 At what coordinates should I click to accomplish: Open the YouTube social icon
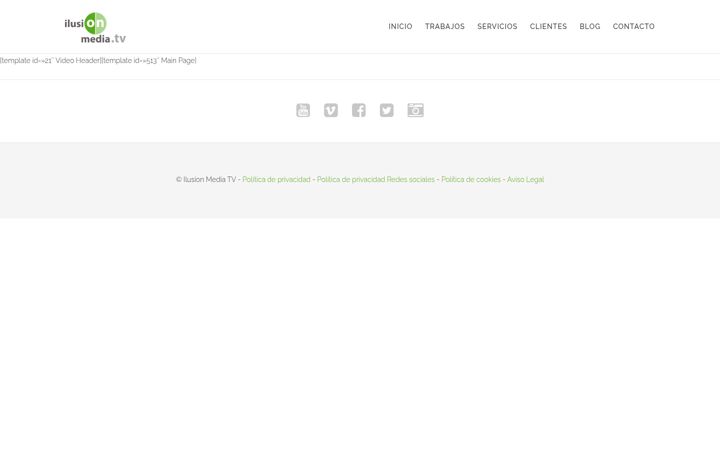303,110
